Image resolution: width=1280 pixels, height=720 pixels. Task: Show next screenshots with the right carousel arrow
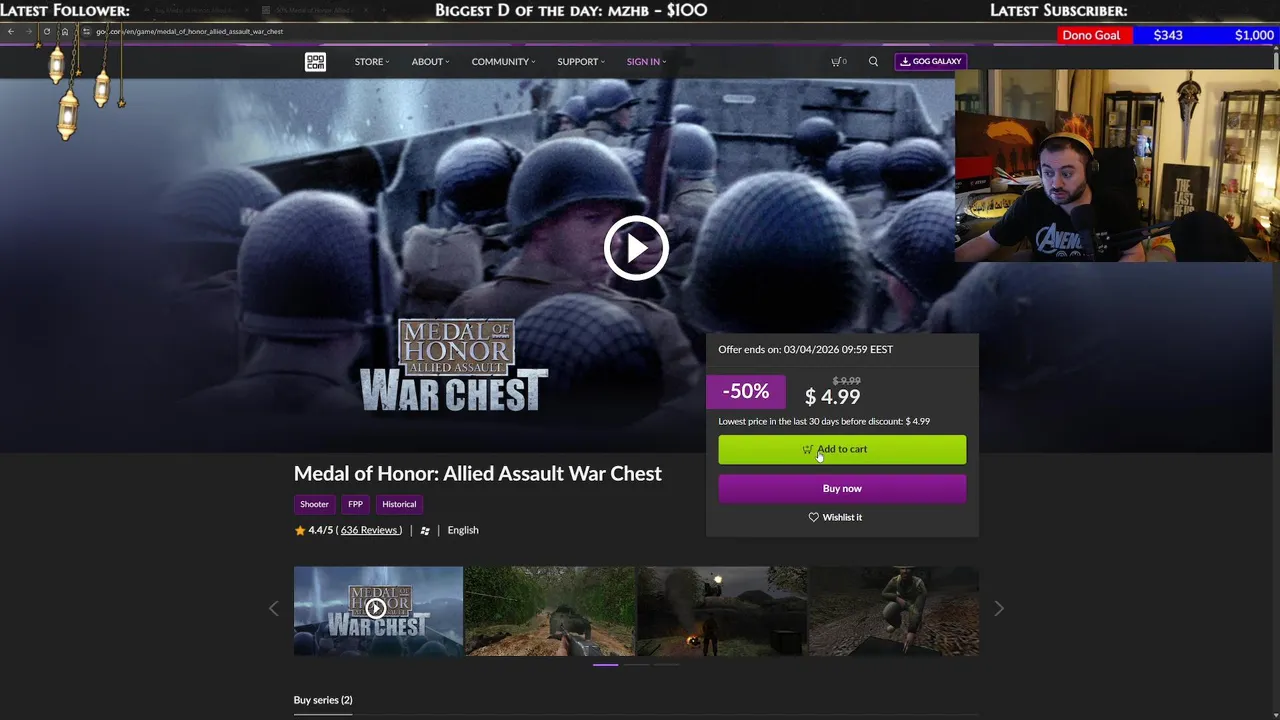click(x=998, y=608)
